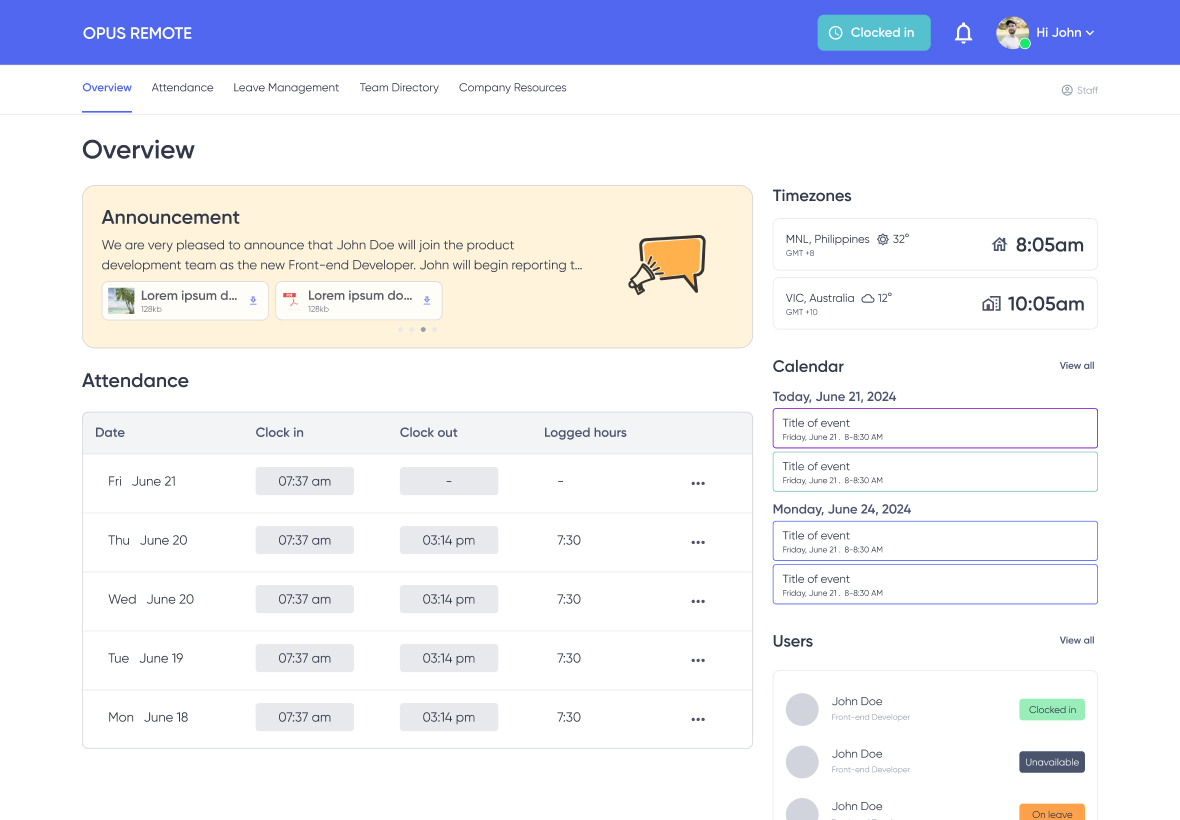The height and width of the screenshot is (820, 1180).
Task: Open three-dot menu for Fri June 21
Action: [x=698, y=483]
